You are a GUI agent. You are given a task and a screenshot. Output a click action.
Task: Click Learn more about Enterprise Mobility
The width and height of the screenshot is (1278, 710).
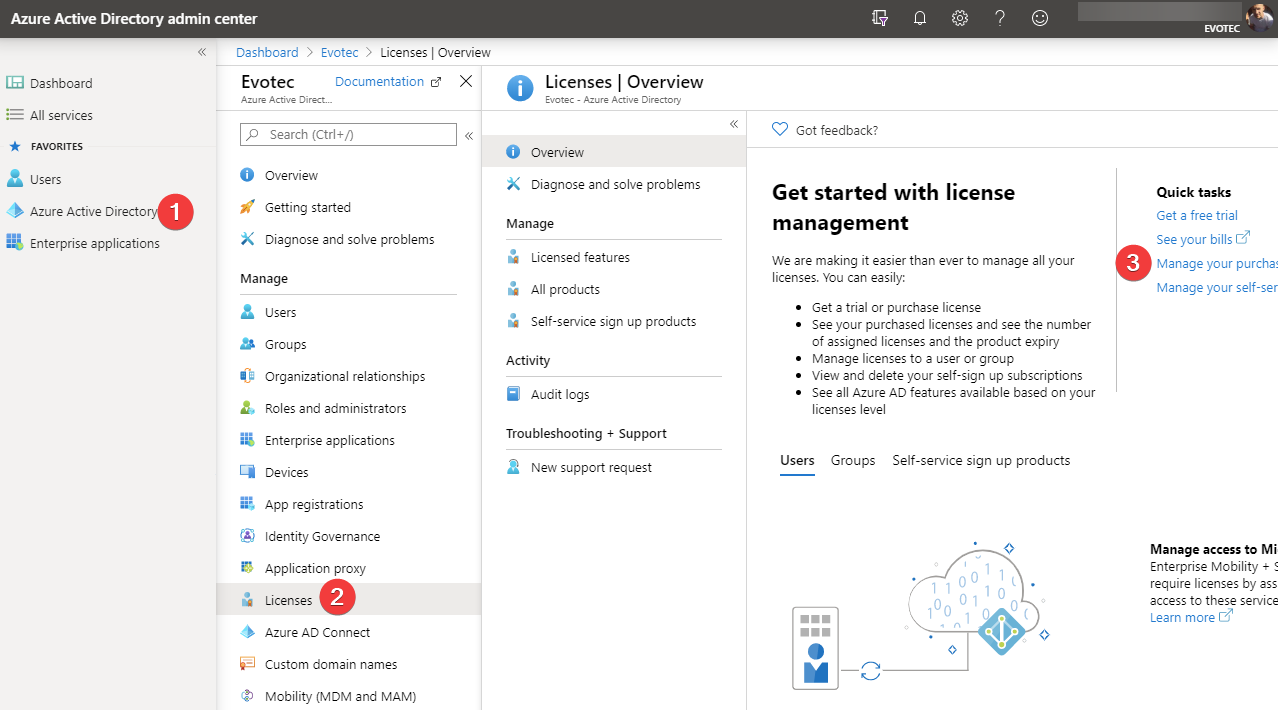(1183, 617)
